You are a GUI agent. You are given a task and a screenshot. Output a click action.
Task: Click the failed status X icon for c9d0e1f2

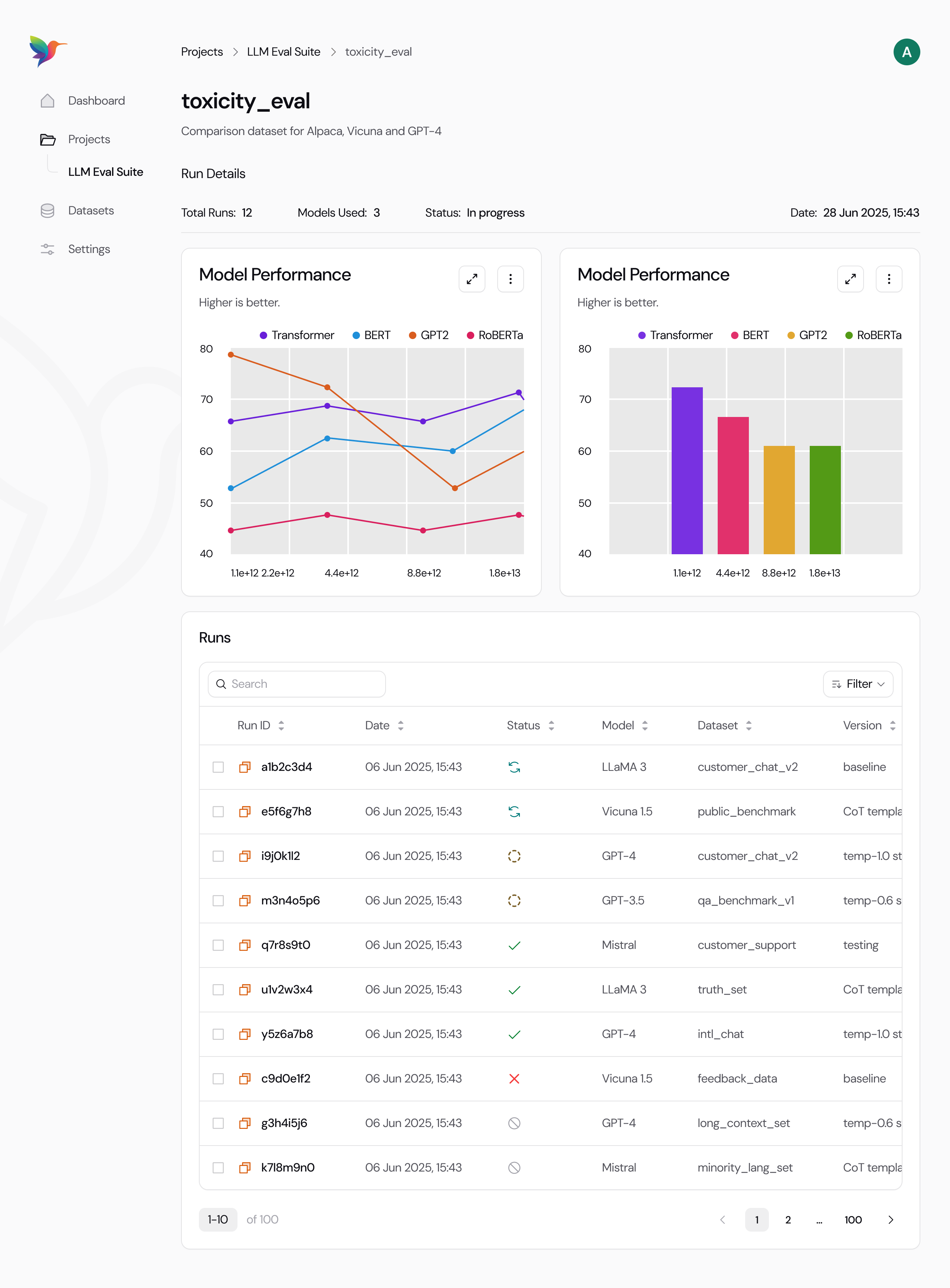click(514, 1078)
